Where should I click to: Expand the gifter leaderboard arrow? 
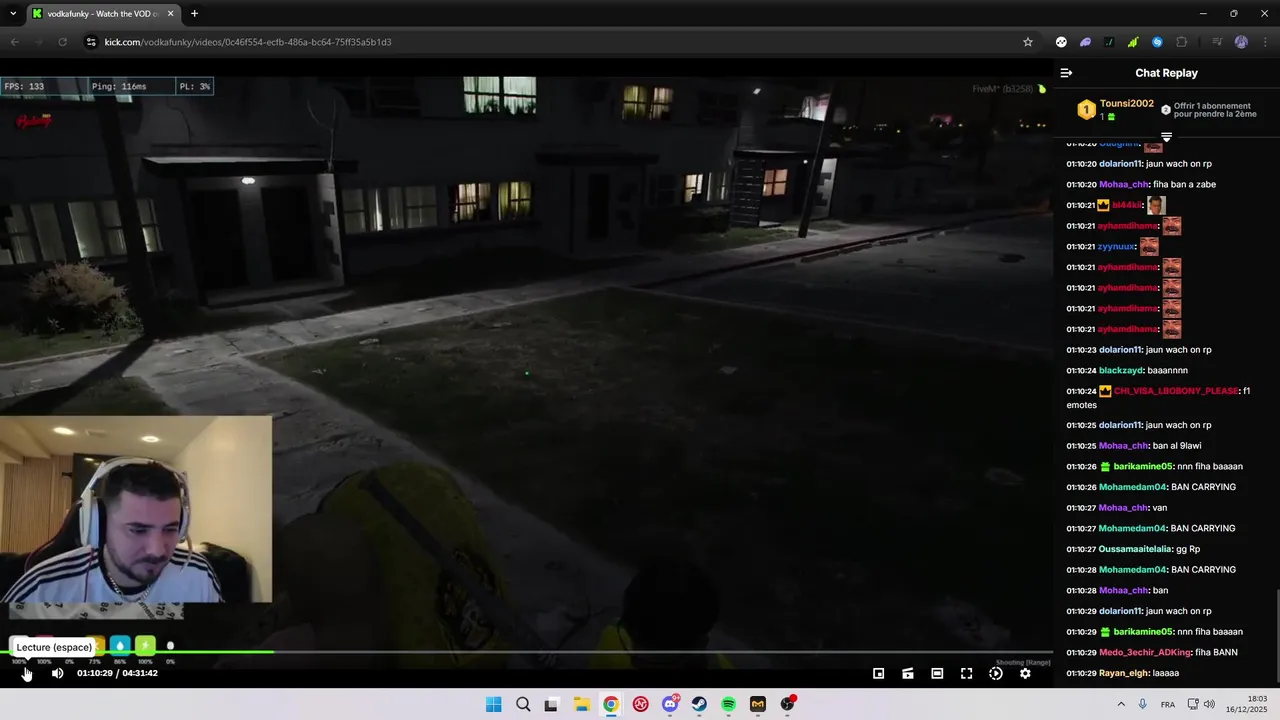coord(1166,137)
